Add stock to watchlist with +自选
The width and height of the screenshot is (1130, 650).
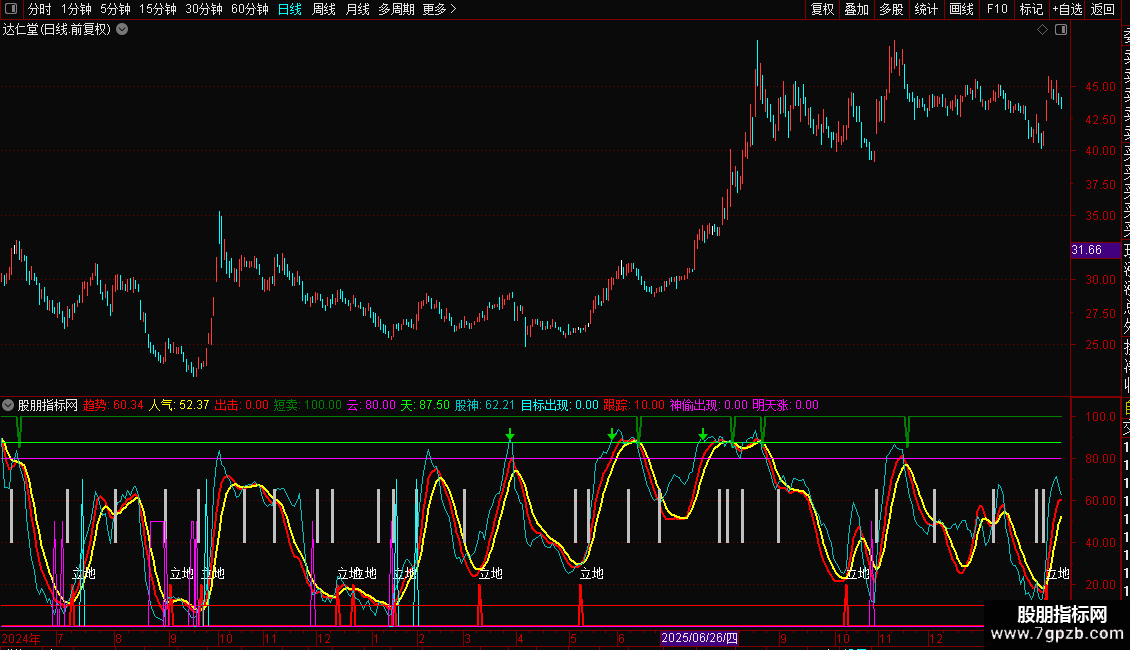(x=1067, y=9)
